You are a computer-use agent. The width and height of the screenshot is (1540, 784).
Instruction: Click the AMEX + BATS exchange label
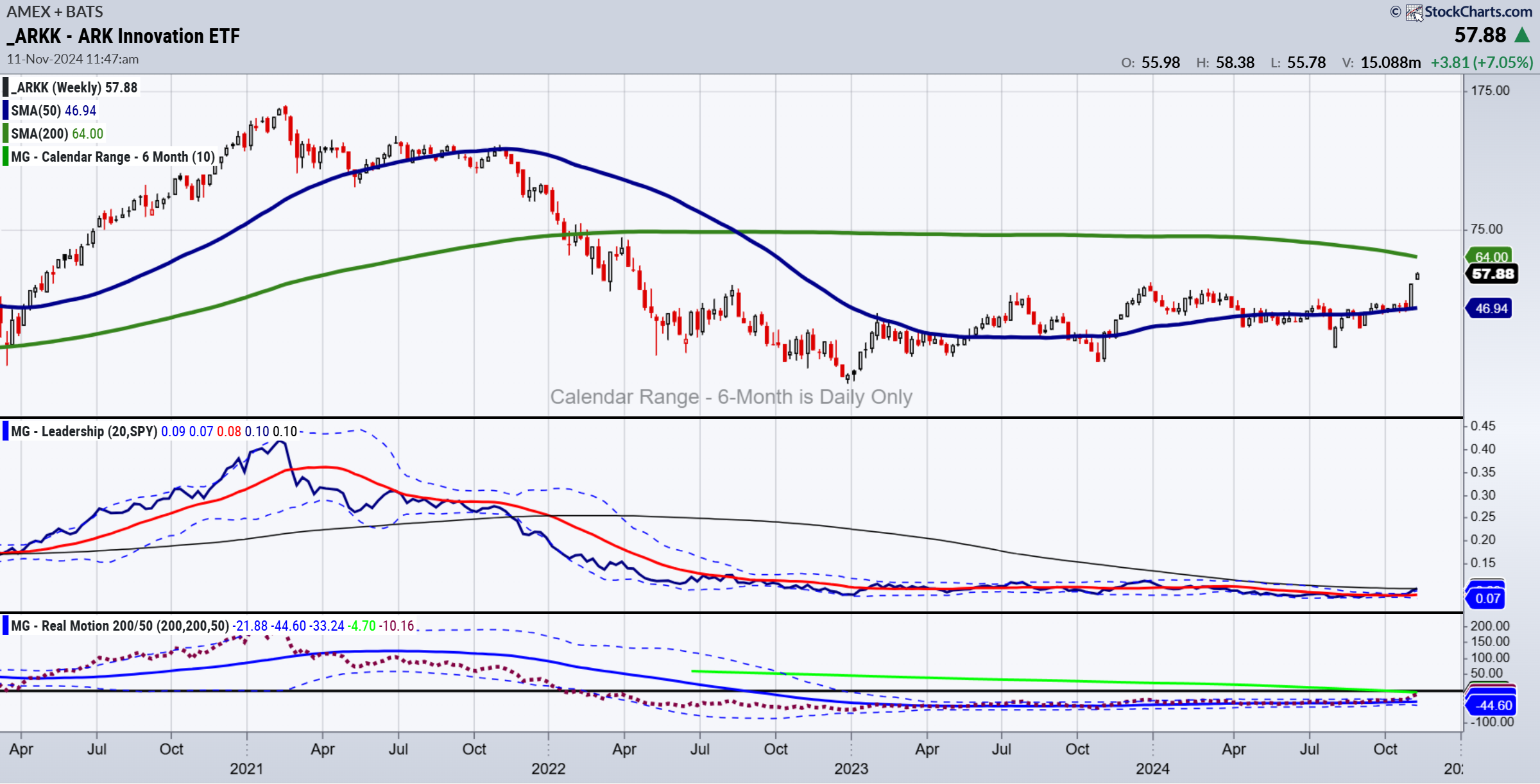pos(55,12)
